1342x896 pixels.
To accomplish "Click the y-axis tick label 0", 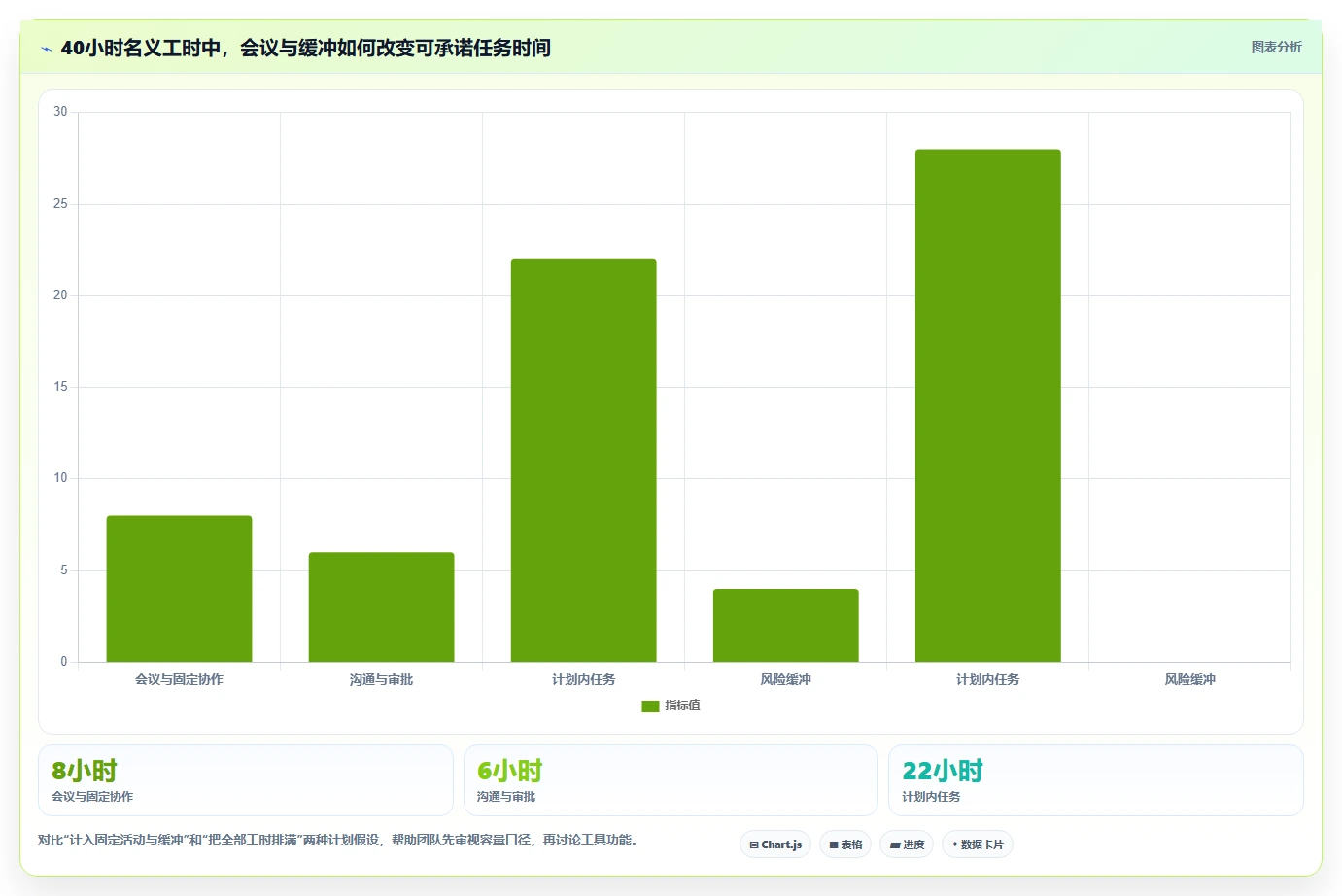I will (64, 662).
